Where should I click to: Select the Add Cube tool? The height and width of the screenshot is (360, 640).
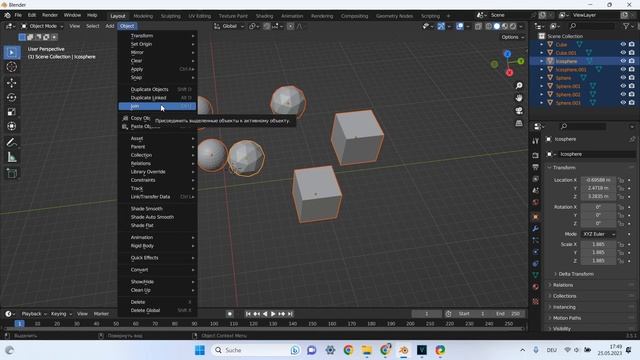click(x=11, y=173)
